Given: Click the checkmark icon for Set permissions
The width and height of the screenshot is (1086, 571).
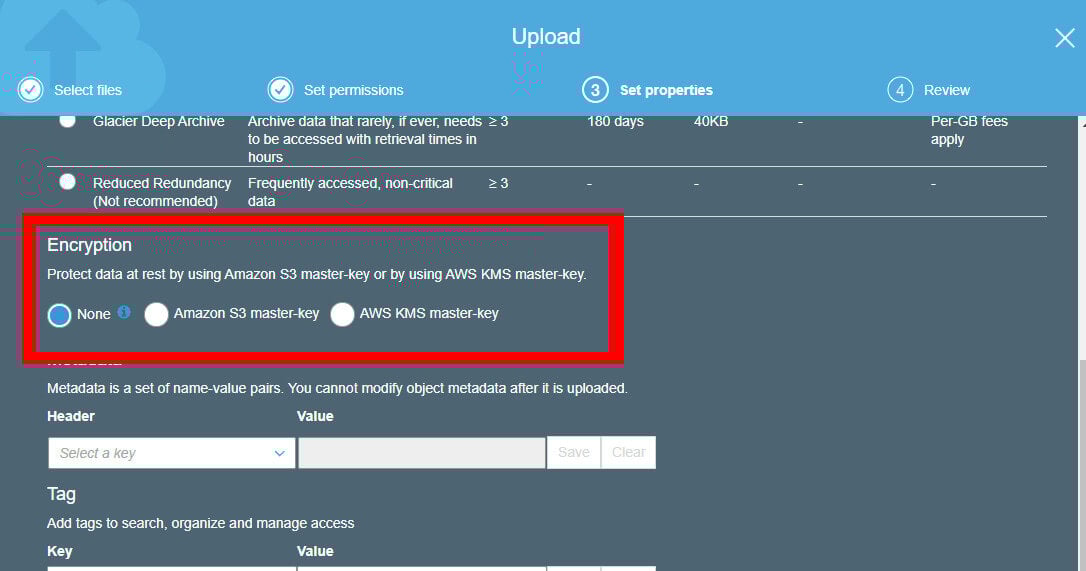Looking at the screenshot, I should [280, 90].
